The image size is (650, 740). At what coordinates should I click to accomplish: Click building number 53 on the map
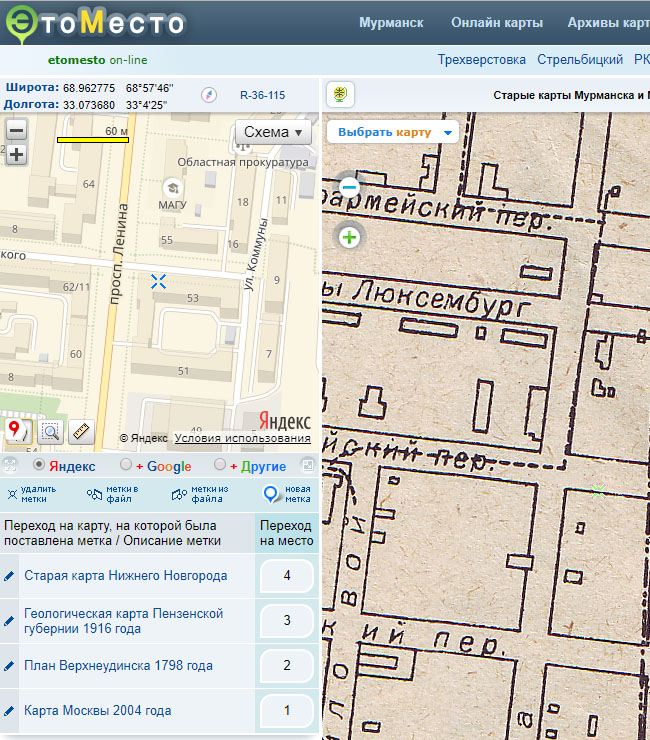(x=193, y=298)
